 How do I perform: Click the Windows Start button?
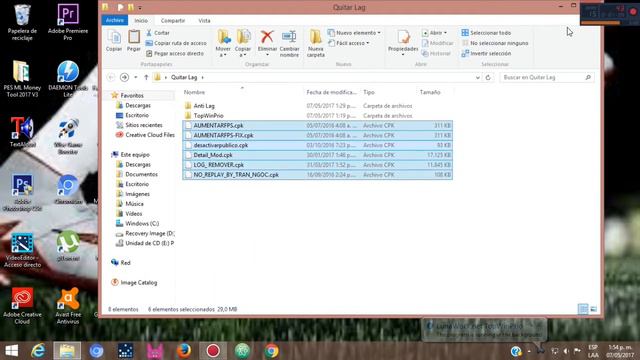11,351
